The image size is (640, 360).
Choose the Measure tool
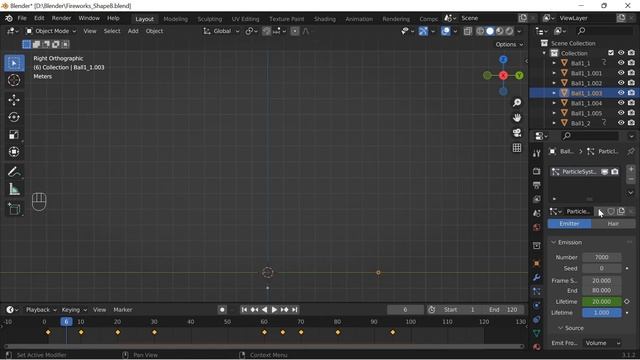point(14,189)
